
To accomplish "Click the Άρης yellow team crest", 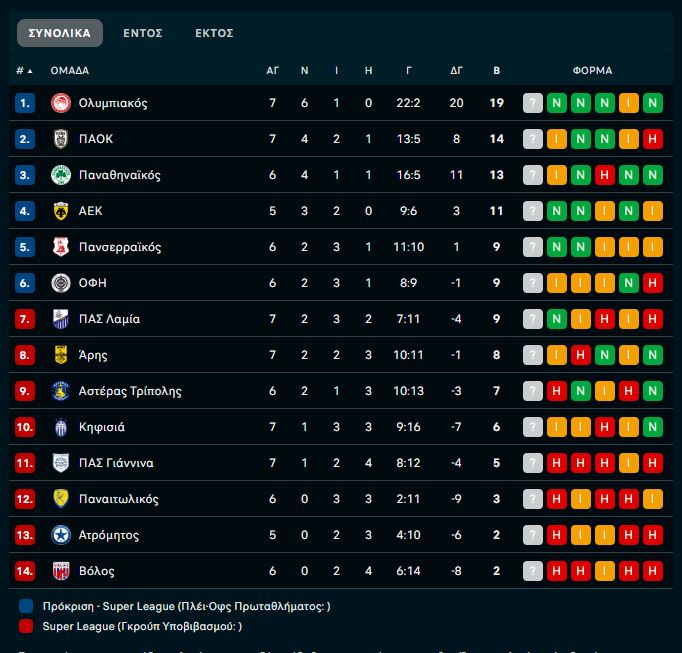I will click(60, 355).
